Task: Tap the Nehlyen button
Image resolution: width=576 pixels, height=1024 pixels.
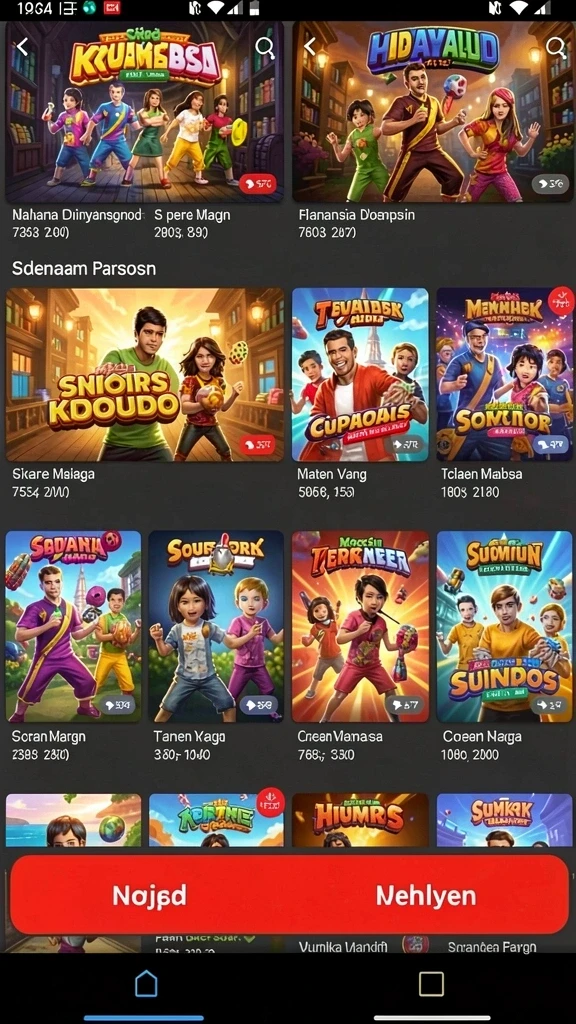Action: pyautogui.click(x=426, y=895)
